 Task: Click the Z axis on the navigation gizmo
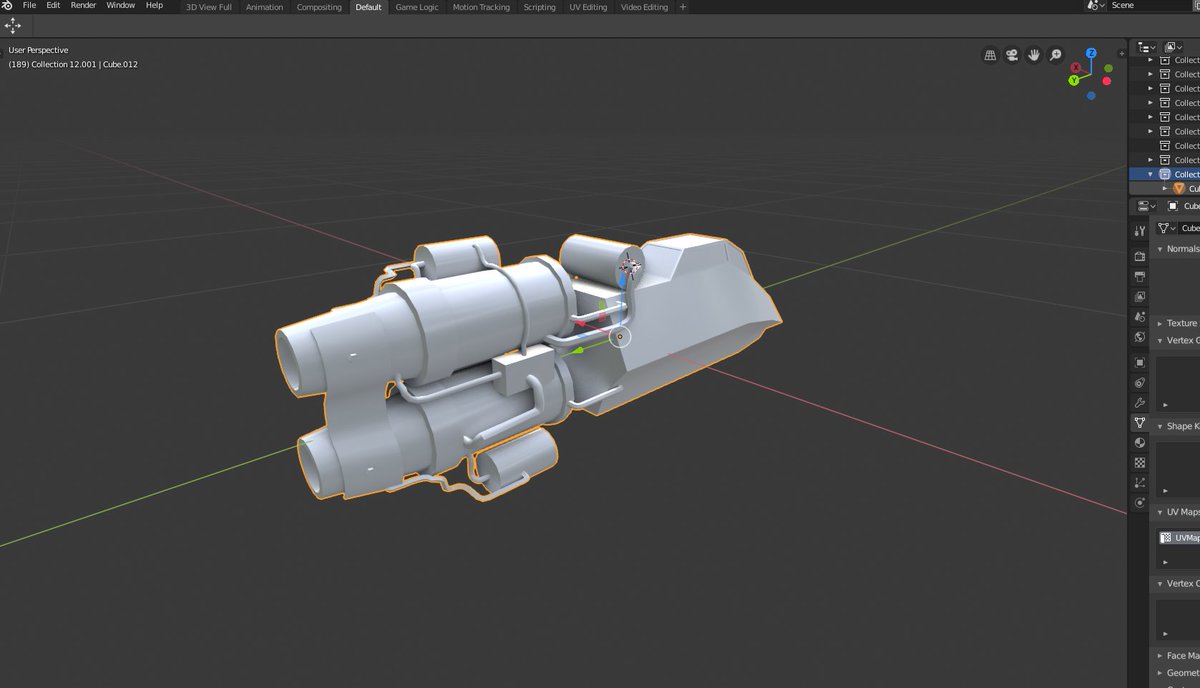[x=1091, y=51]
